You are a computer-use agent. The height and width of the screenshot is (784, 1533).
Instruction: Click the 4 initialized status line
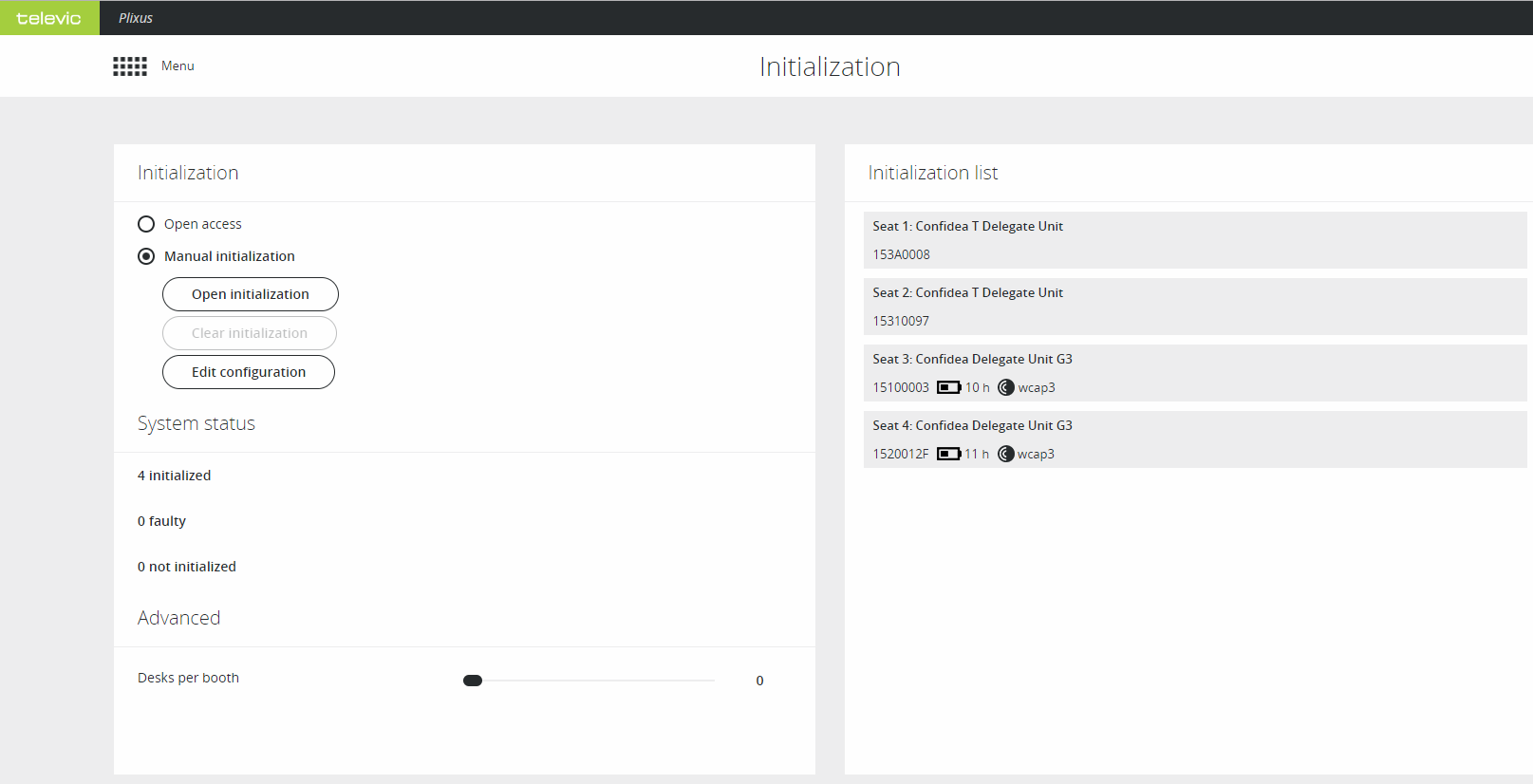(x=175, y=476)
